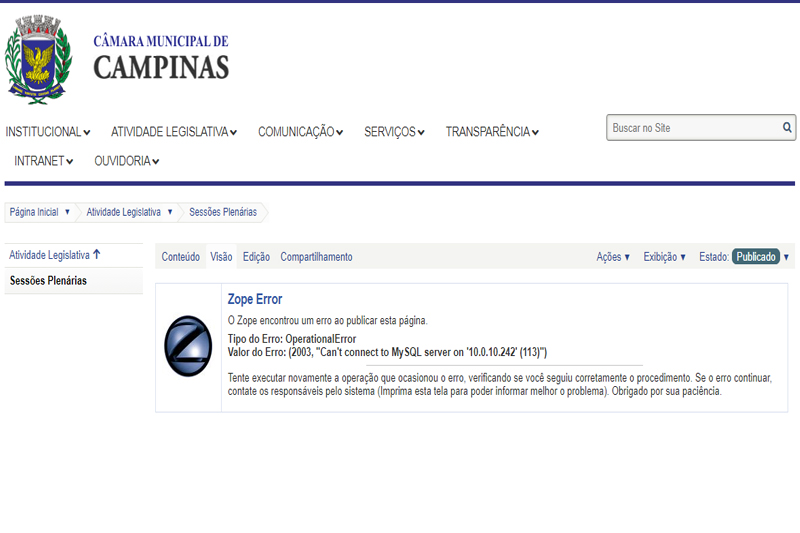Expand the Transparência menu
Screen dimensions: 800x533
(x=492, y=132)
